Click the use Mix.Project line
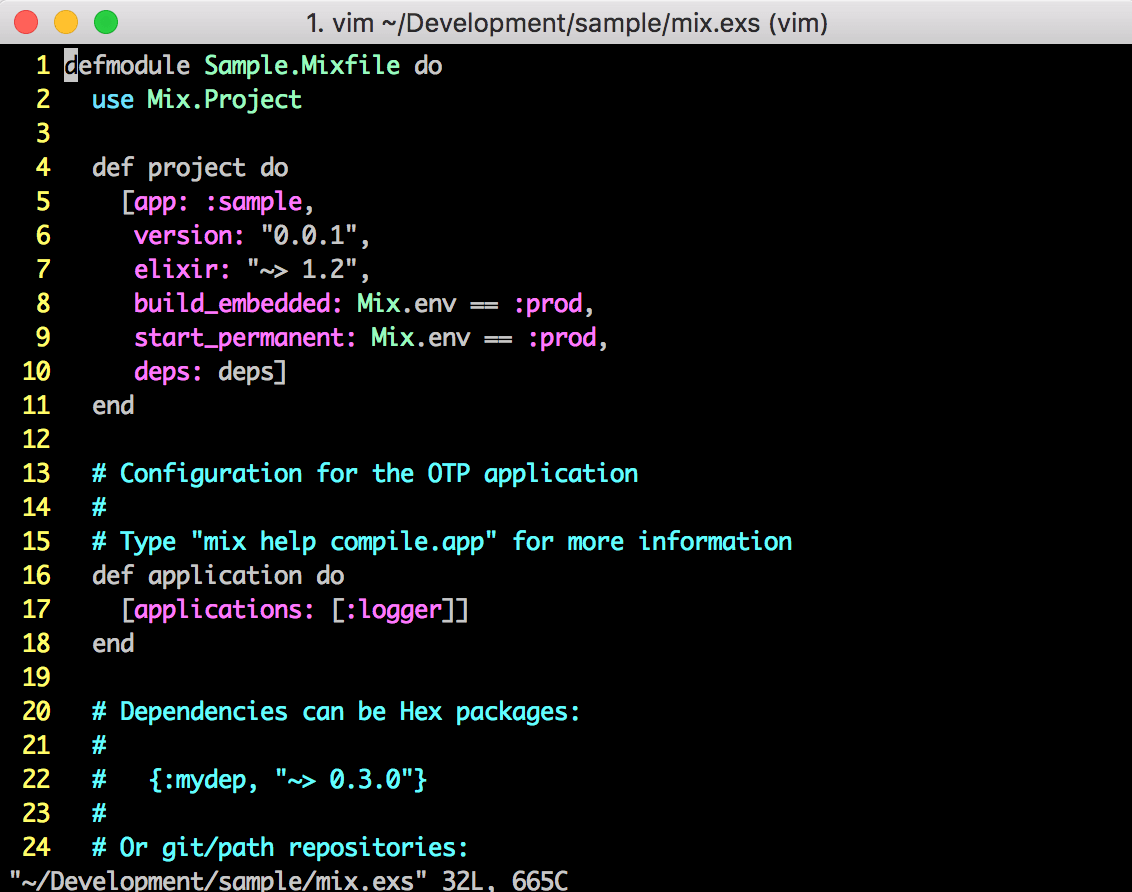The image size is (1132, 892). coord(196,99)
